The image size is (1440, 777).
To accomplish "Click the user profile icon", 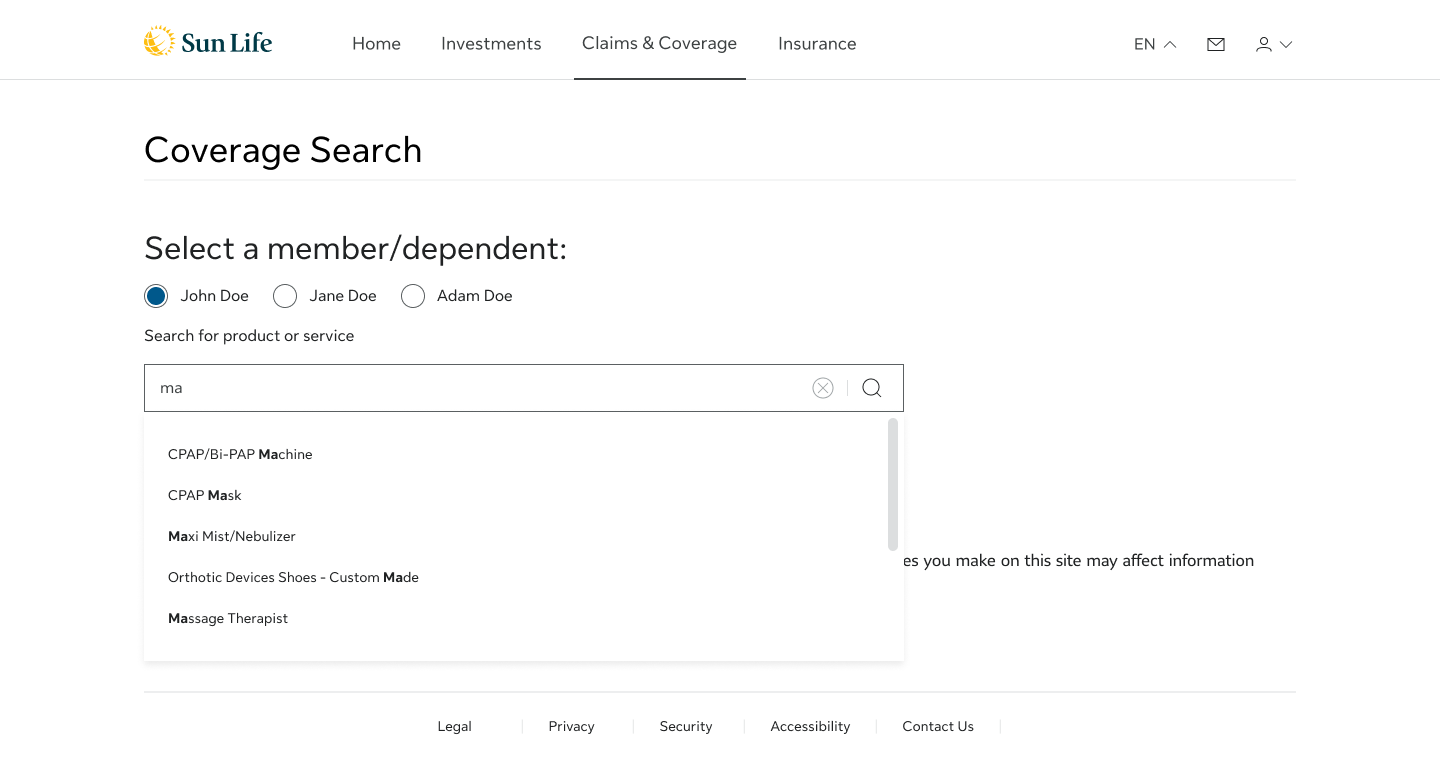I will tap(1264, 44).
